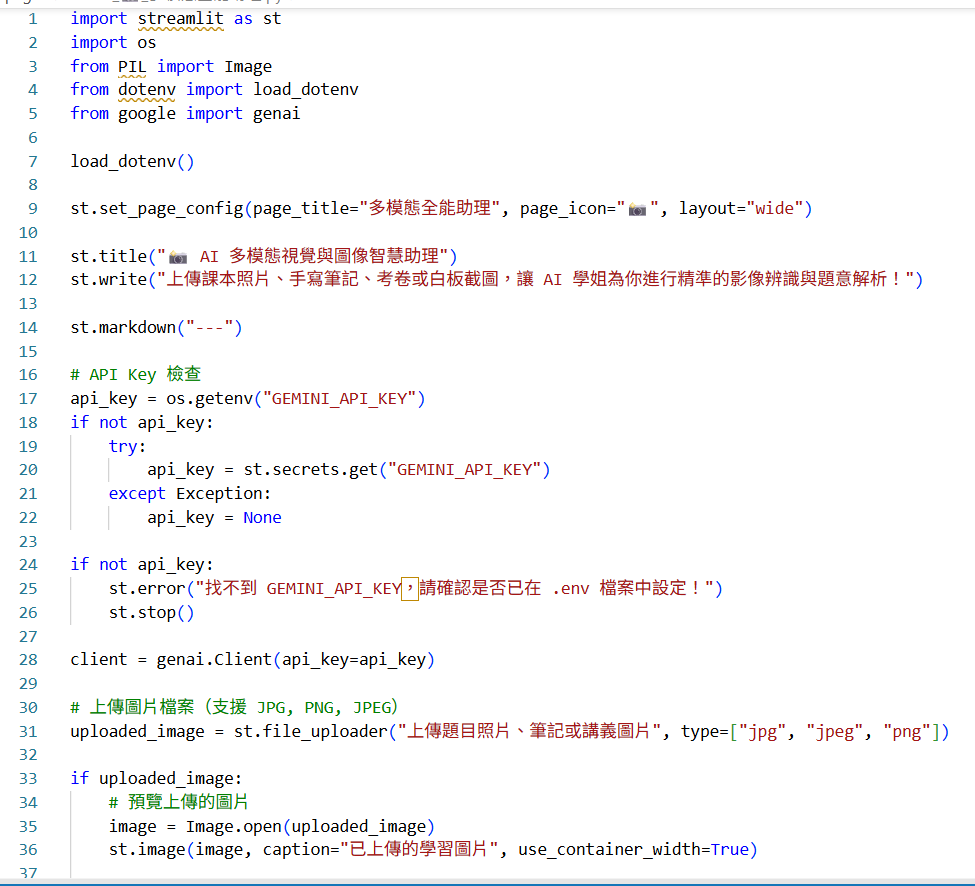
Task: Click "genai.Client" on line 28
Action: [215, 660]
